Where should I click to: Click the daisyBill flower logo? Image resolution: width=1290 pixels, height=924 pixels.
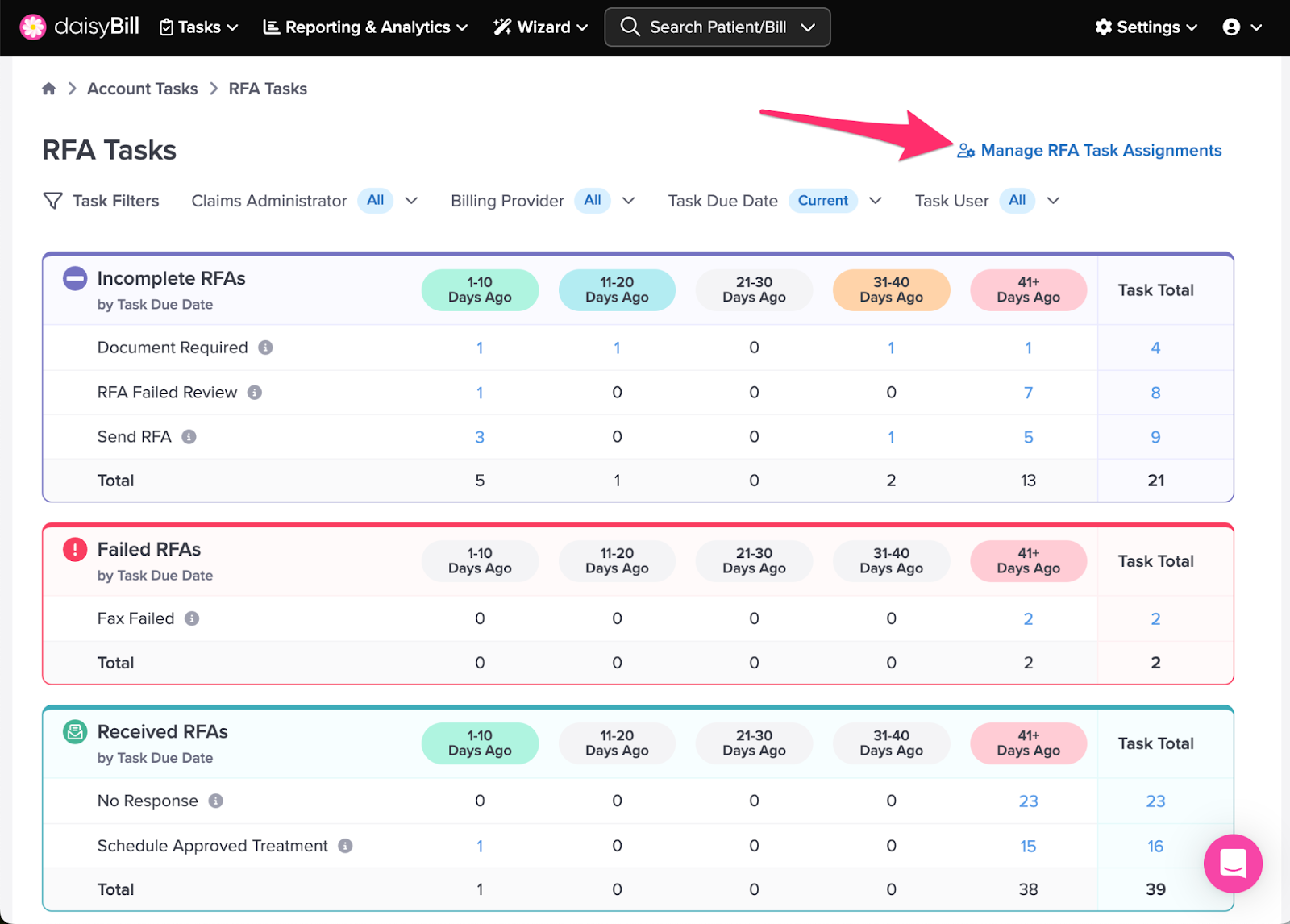32,27
